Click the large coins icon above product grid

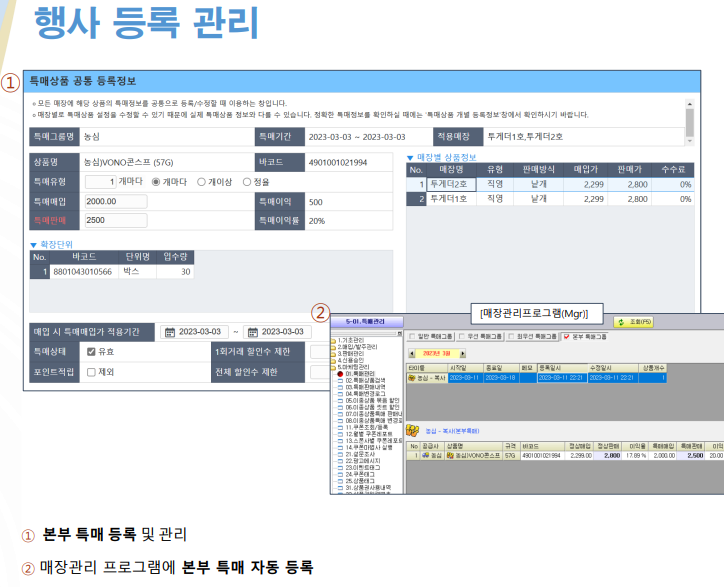tap(412, 431)
